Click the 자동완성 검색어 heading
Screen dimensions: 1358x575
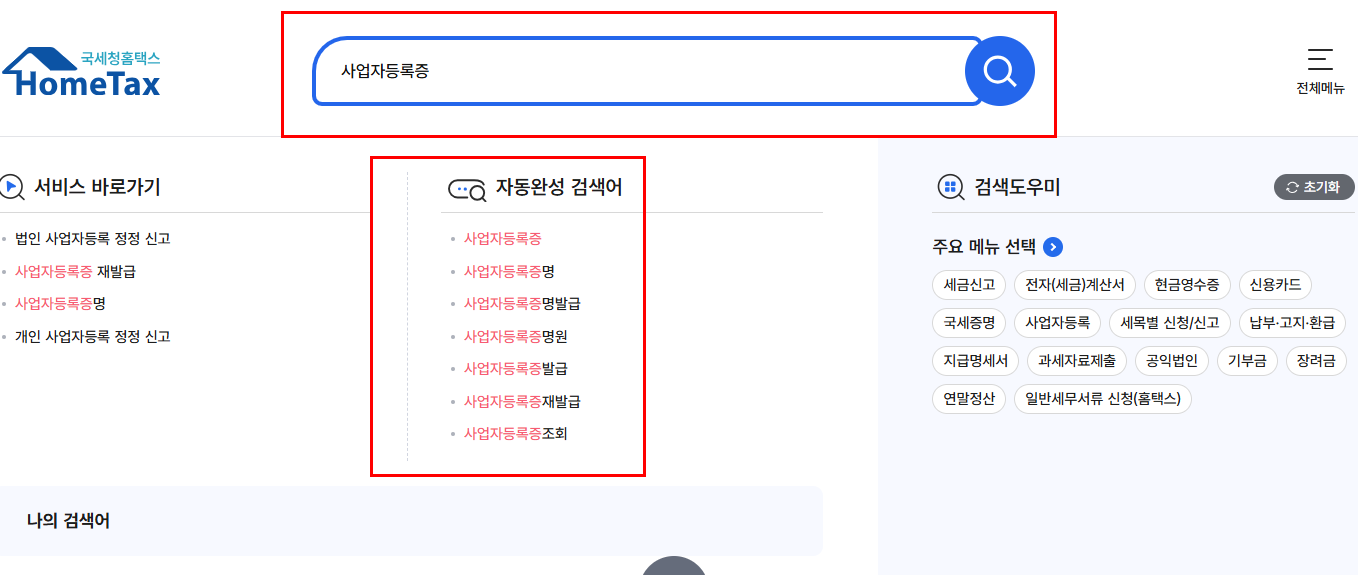559,187
